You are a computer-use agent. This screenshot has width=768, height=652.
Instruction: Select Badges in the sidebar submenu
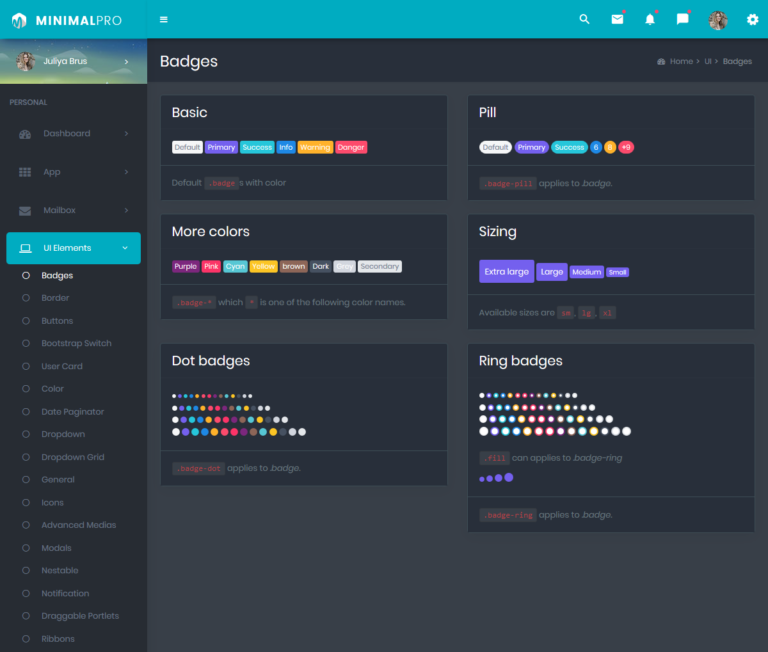[x=57, y=276]
